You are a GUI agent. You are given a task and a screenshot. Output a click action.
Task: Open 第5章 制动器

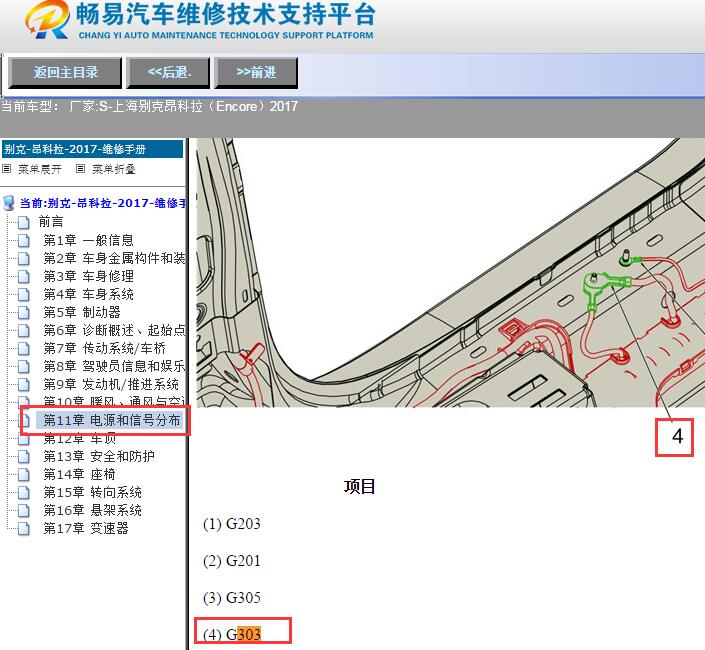pos(82,312)
